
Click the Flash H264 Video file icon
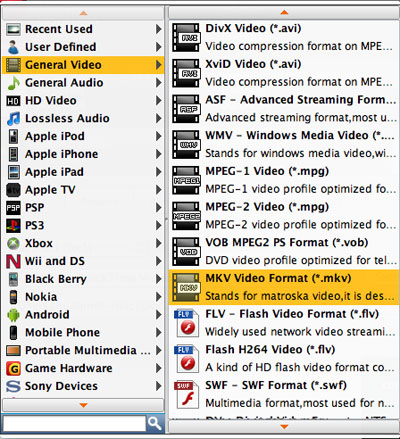coord(186,358)
